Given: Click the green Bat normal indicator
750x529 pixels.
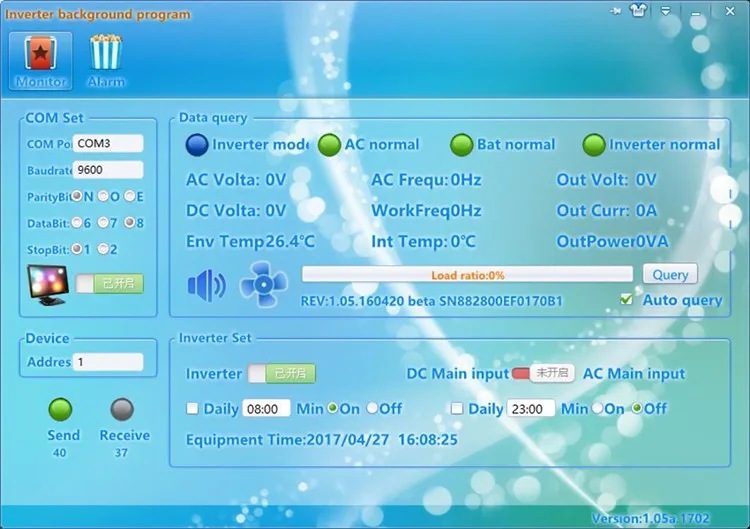Looking at the screenshot, I should [x=462, y=144].
